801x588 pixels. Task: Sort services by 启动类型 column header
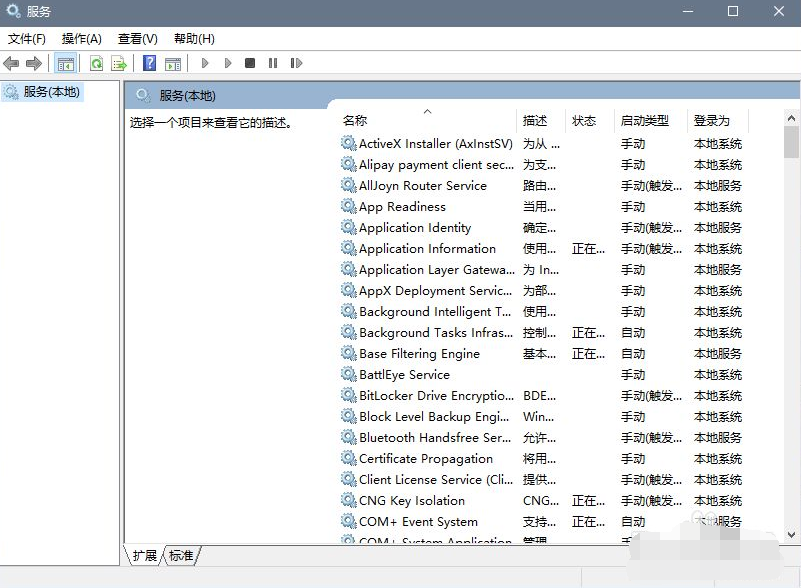(644, 121)
